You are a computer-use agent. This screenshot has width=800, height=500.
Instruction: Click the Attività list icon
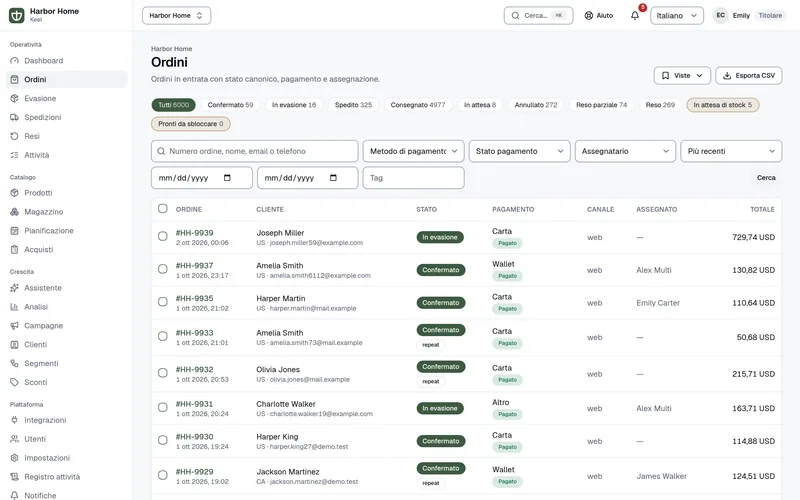[x=14, y=155]
